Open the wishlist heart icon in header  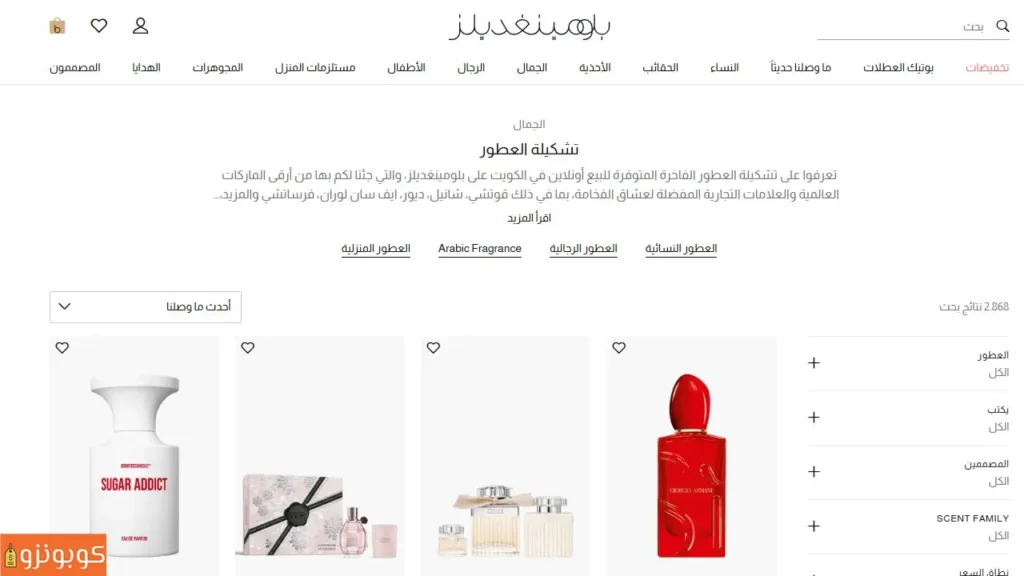(99, 26)
